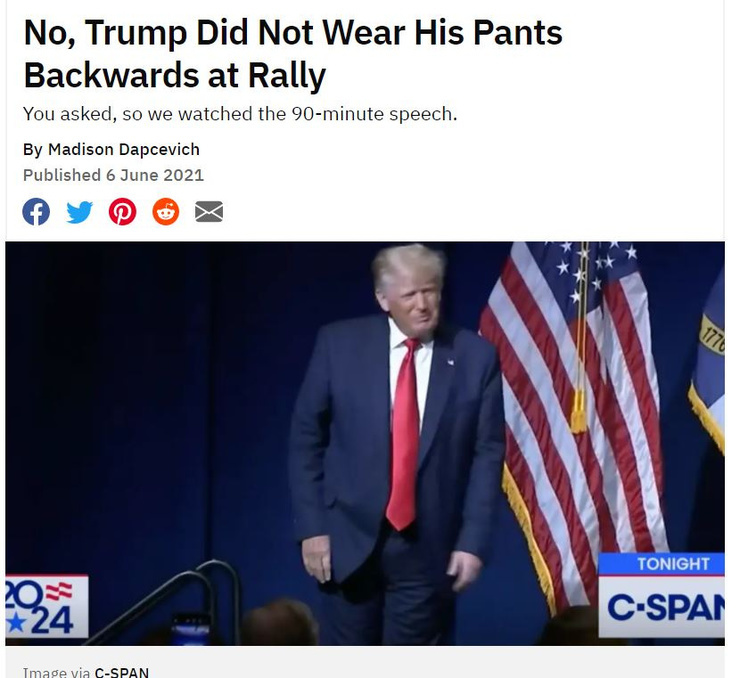Viewport: 740px width, 678px height.
Task: Click the "By" byline label
Action: click(x=33, y=150)
